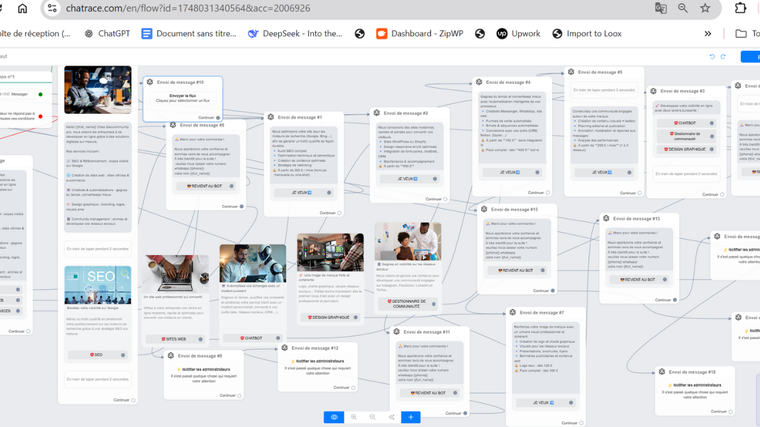
Task: Select the man with headphones image thumbnail
Action: pyautogui.click(x=97, y=90)
